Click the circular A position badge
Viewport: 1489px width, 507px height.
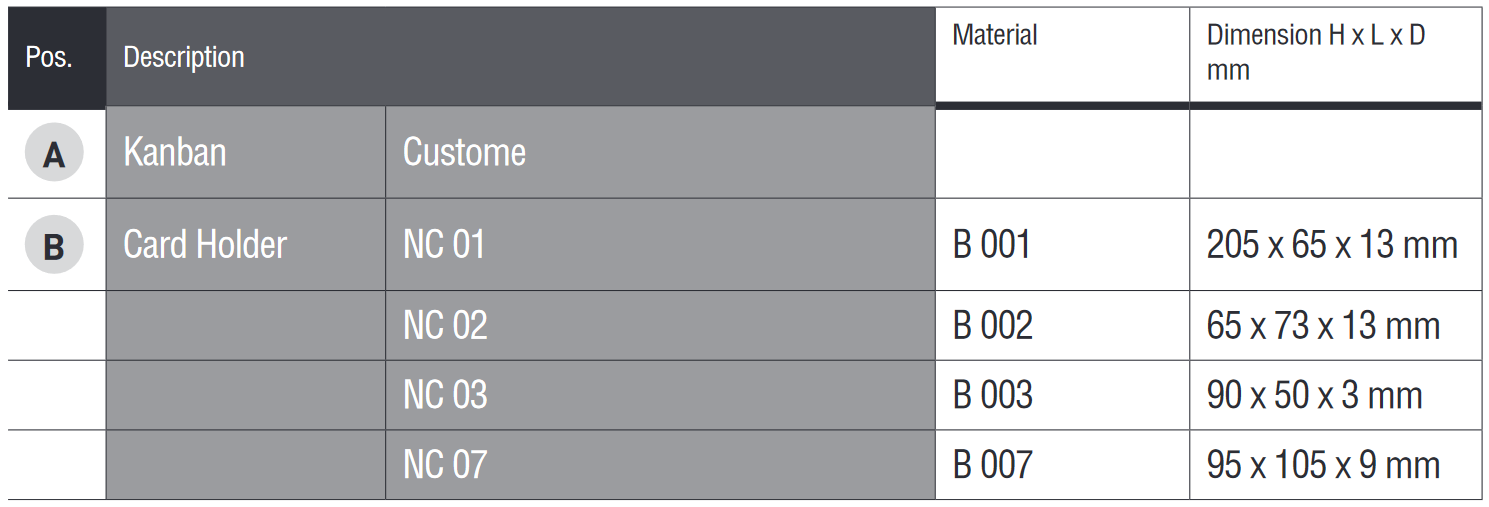54,154
